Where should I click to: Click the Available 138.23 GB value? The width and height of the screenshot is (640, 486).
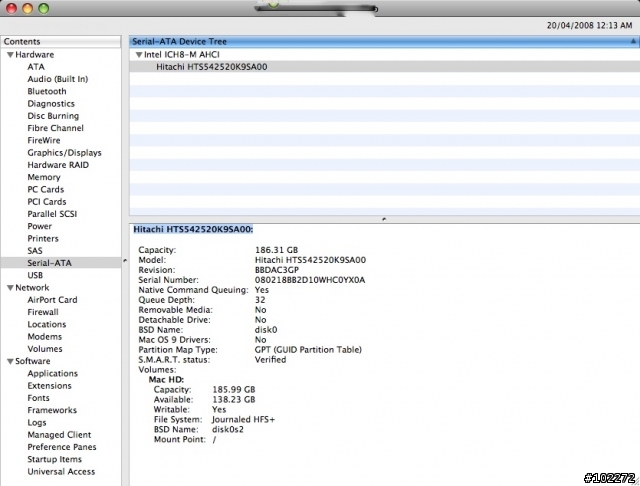click(x=233, y=399)
